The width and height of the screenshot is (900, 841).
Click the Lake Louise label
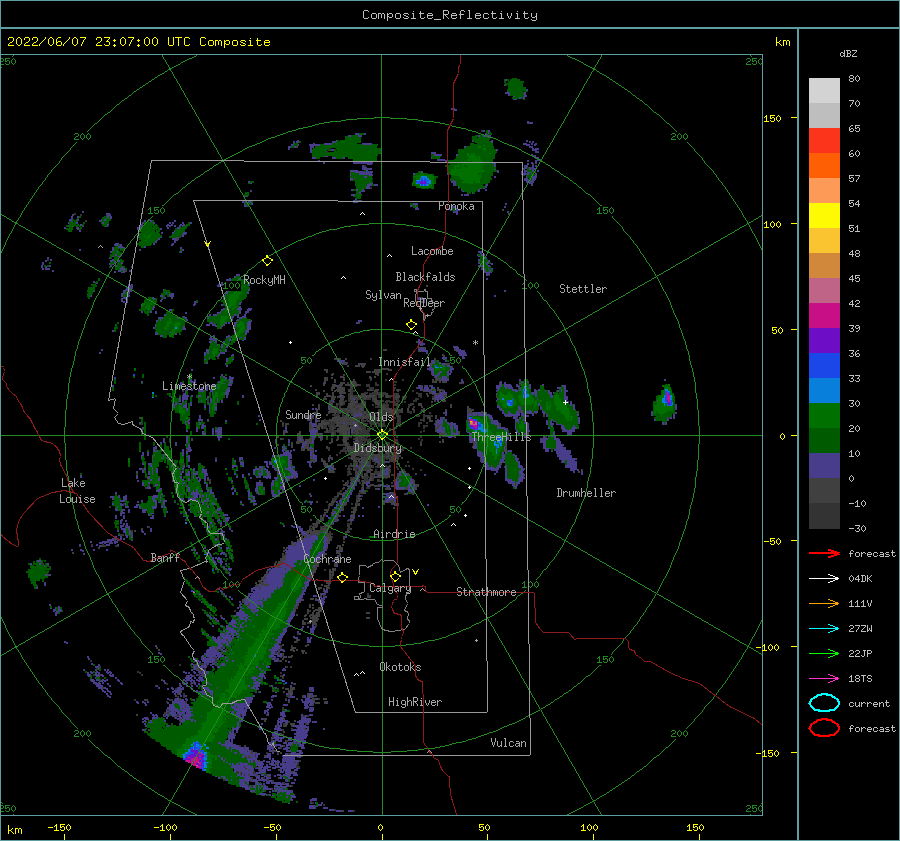pos(77,491)
